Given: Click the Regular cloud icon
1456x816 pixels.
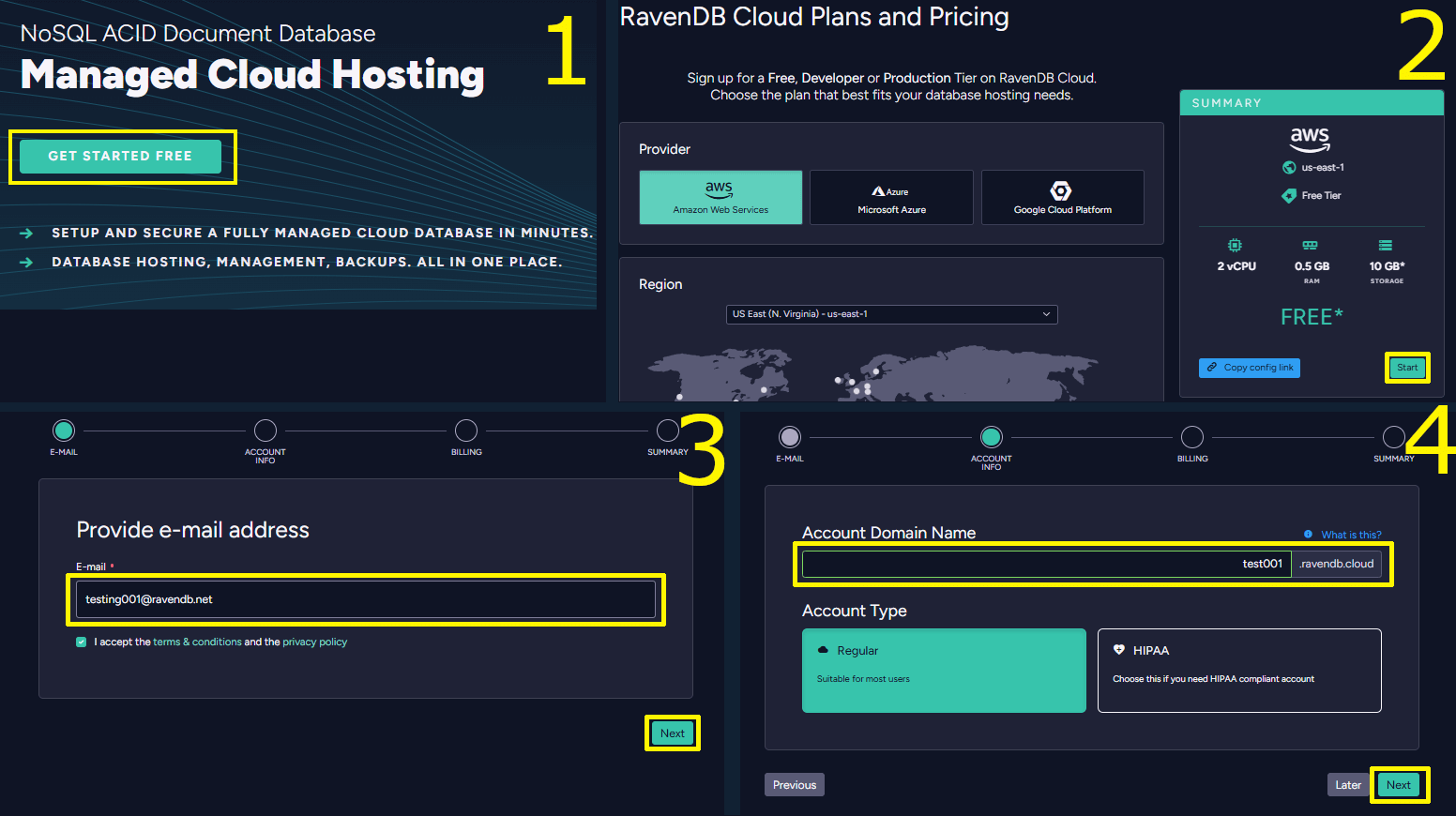Looking at the screenshot, I should (823, 650).
